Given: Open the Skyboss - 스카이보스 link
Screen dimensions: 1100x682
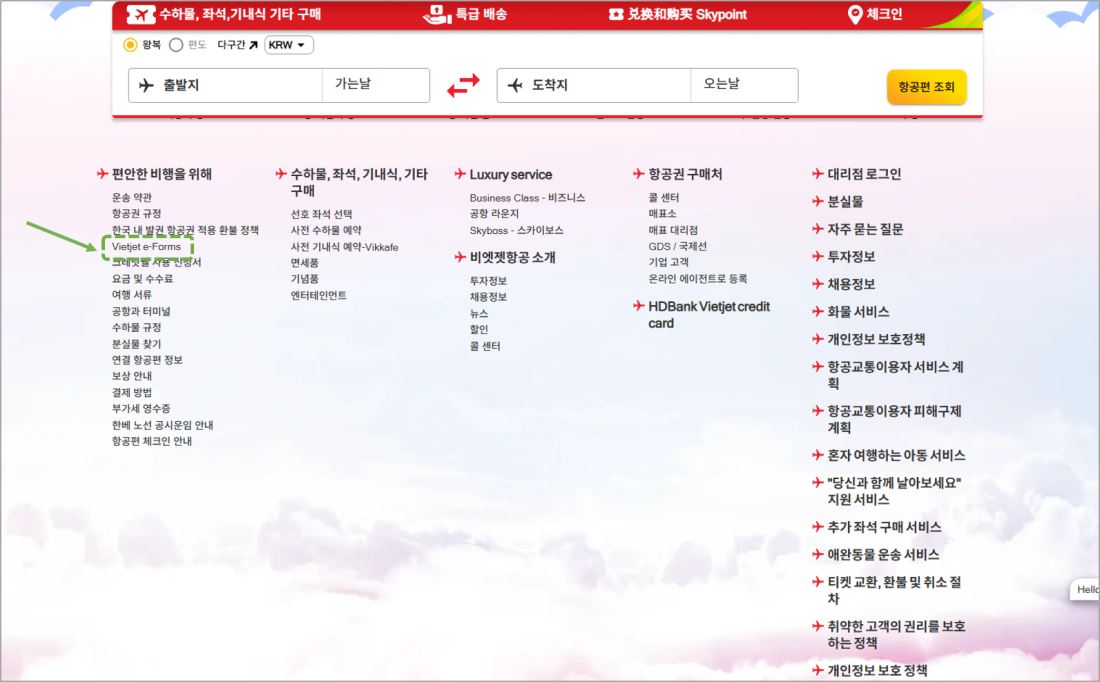Looking at the screenshot, I should pyautogui.click(x=516, y=230).
